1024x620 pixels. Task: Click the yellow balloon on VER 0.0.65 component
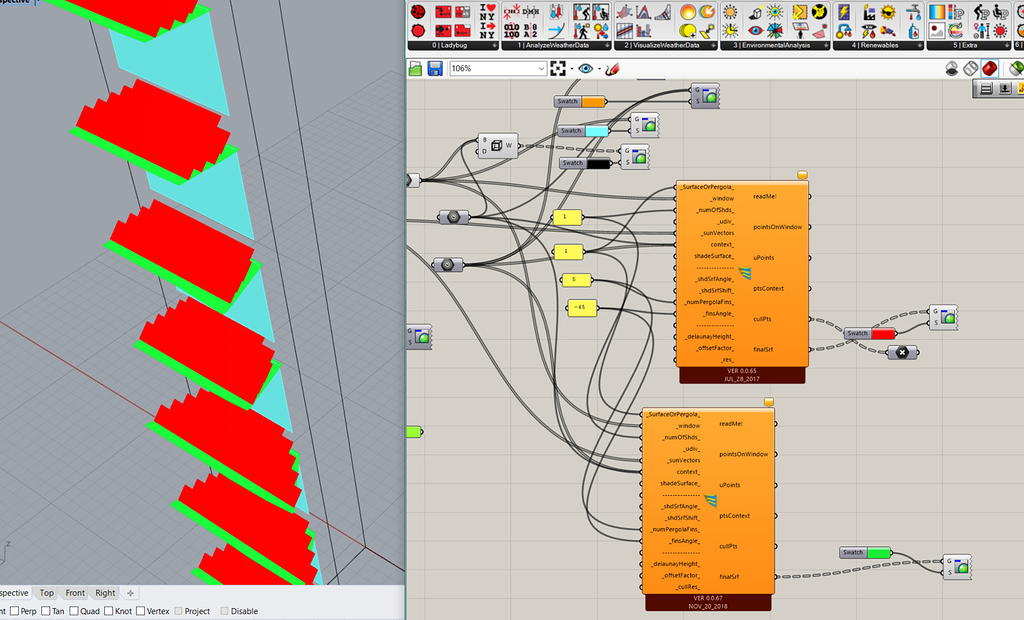802,175
